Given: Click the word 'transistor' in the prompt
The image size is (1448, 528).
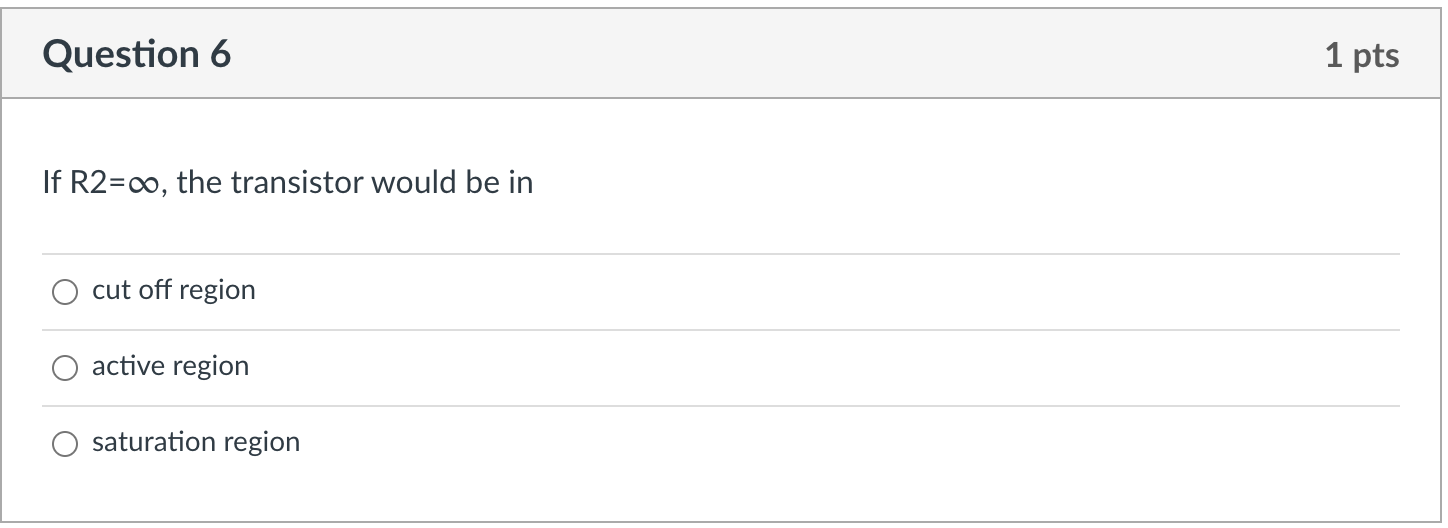Looking at the screenshot, I should pyautogui.click(x=297, y=183).
